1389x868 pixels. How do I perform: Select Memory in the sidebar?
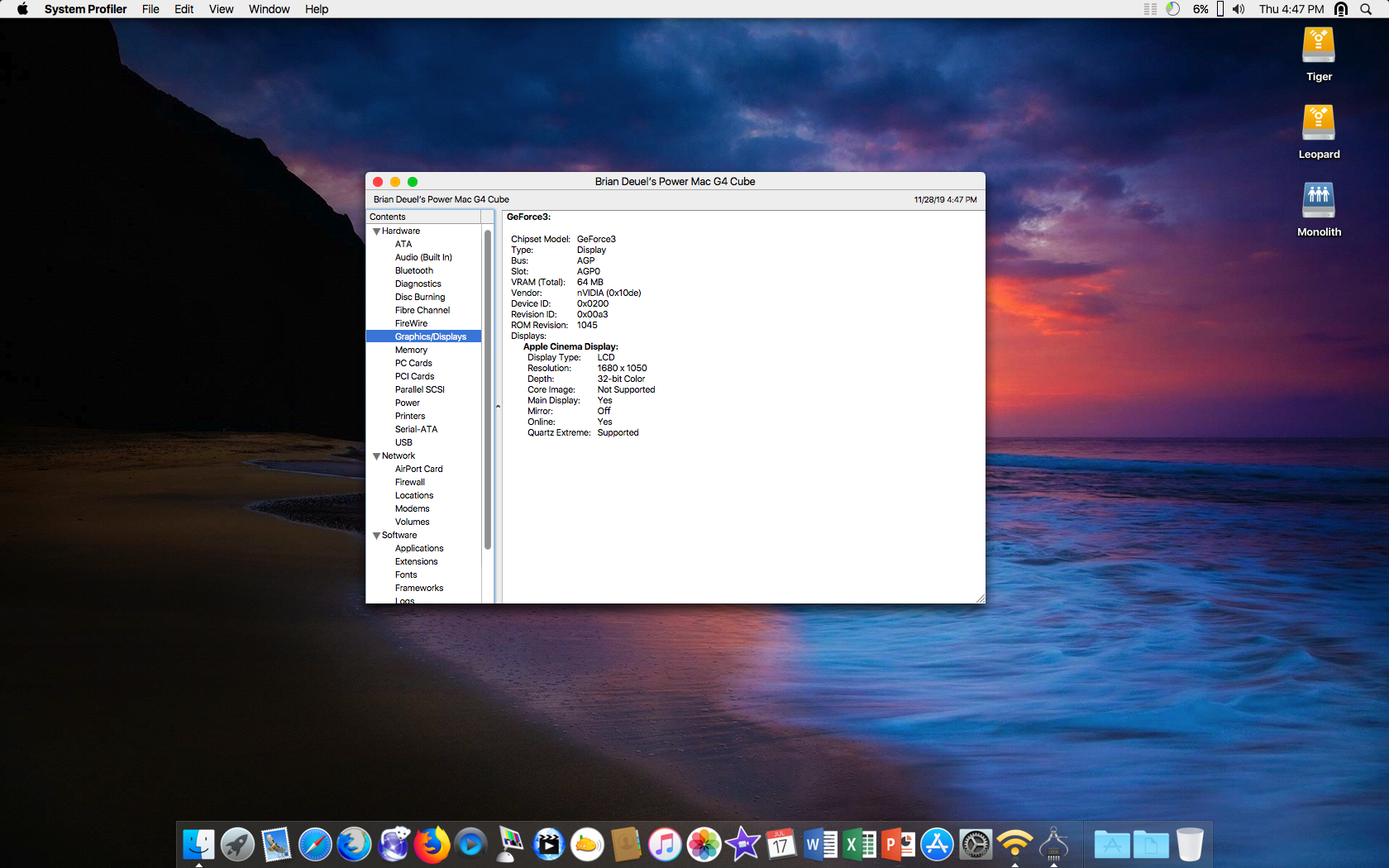(411, 350)
